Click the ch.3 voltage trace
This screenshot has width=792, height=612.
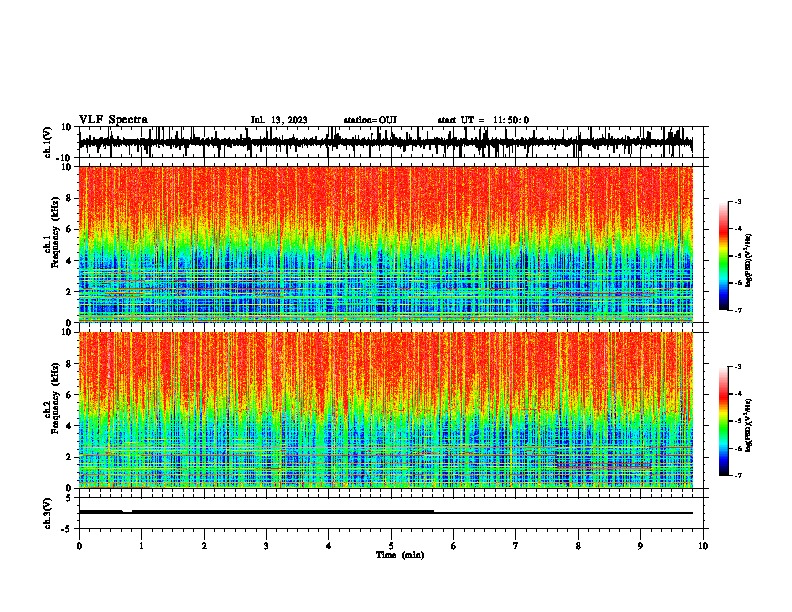386,513
